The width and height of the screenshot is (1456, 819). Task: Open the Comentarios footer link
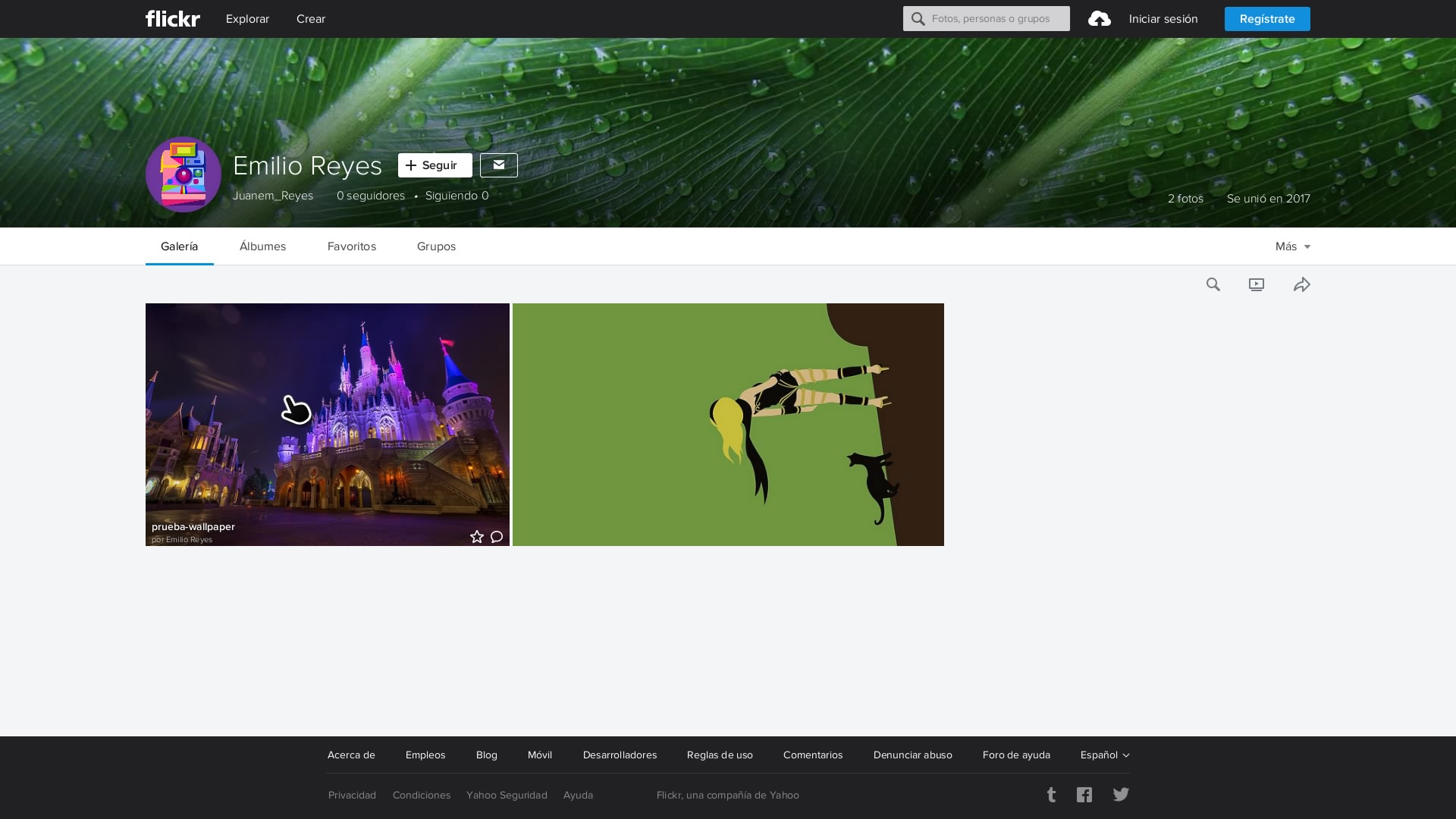[x=813, y=755]
